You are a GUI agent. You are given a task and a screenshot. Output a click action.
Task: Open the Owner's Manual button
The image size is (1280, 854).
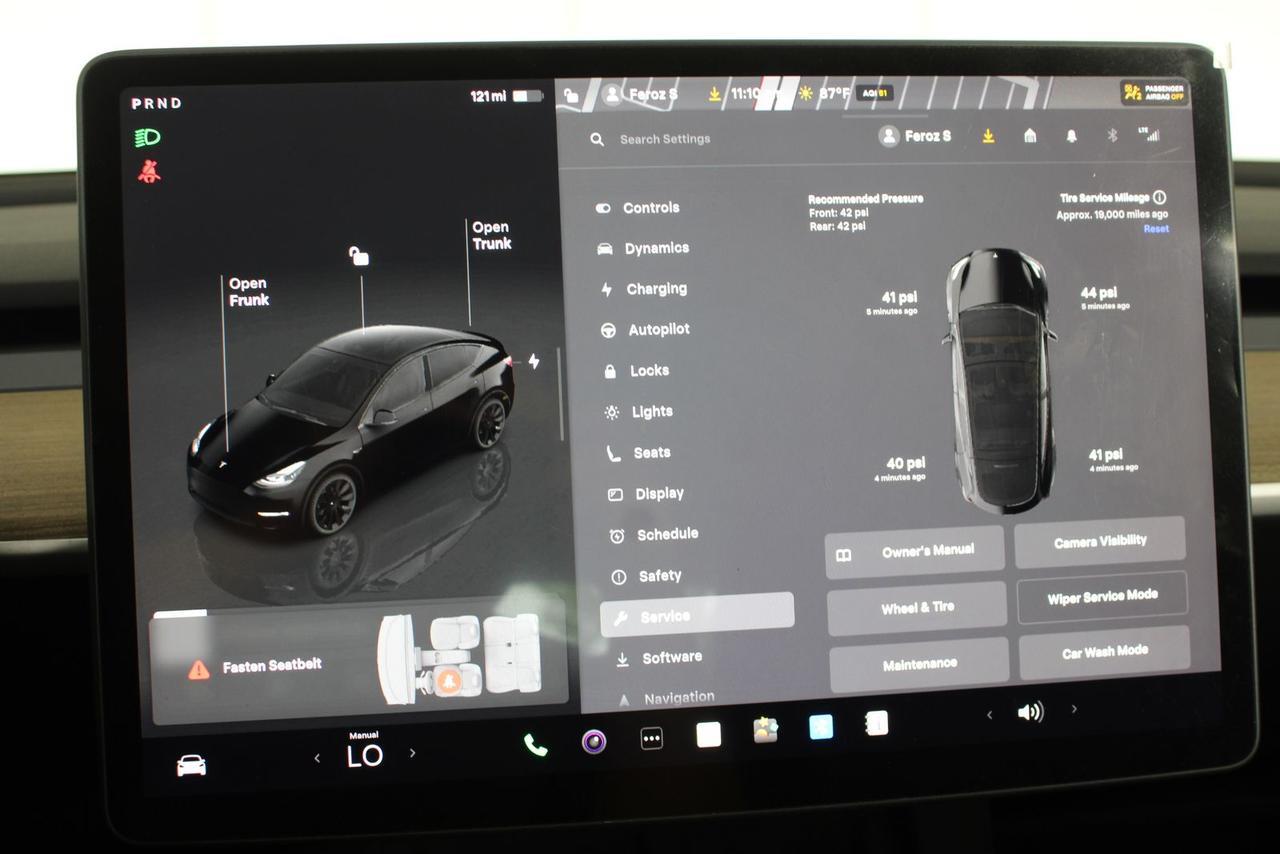(915, 552)
